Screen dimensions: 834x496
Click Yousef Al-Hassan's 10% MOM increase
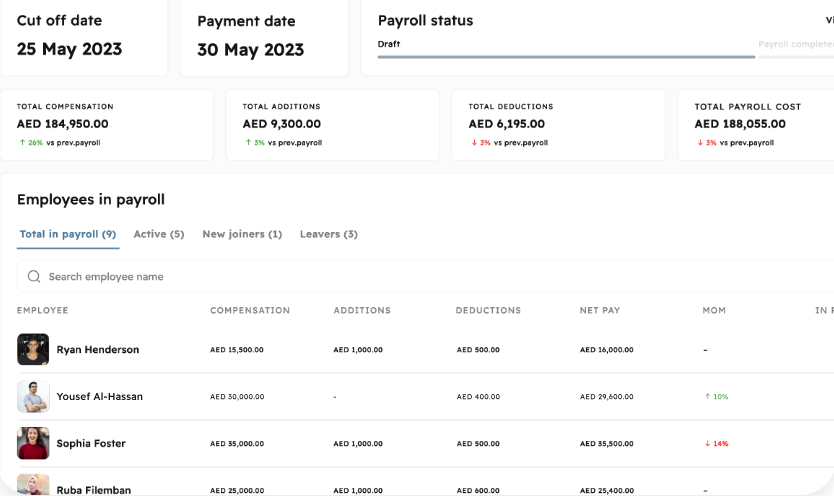click(716, 397)
